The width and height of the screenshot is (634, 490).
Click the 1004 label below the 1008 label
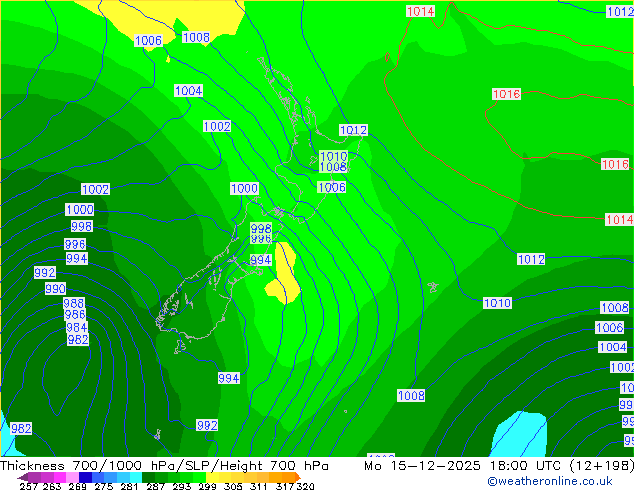pos(188,91)
